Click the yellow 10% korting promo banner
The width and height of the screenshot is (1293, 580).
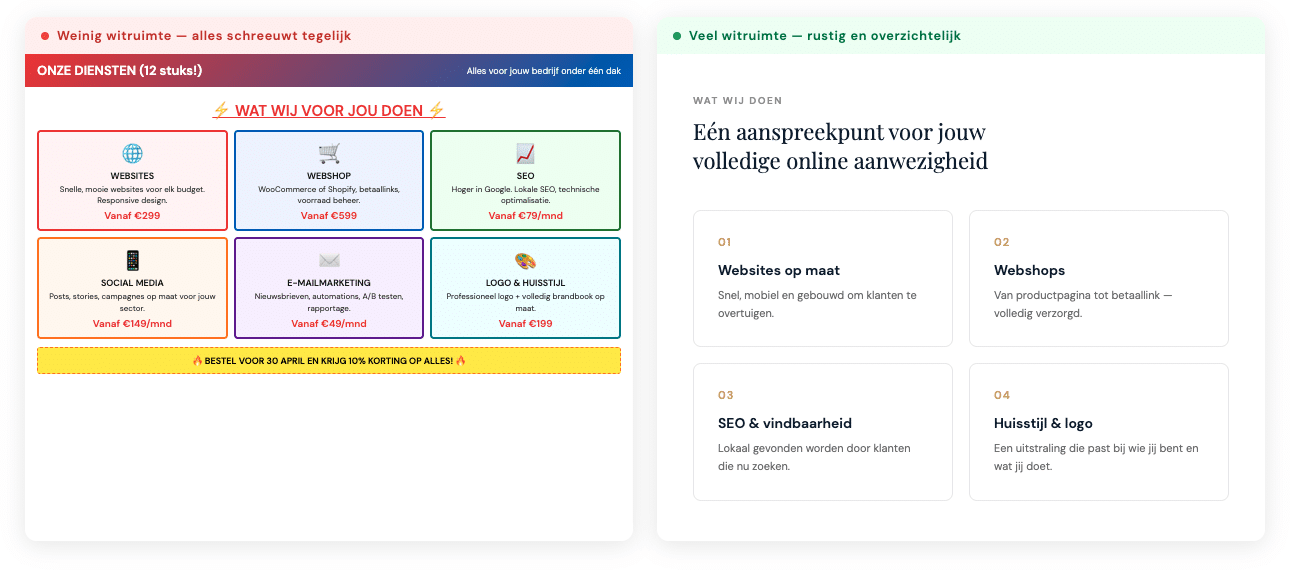click(x=329, y=360)
